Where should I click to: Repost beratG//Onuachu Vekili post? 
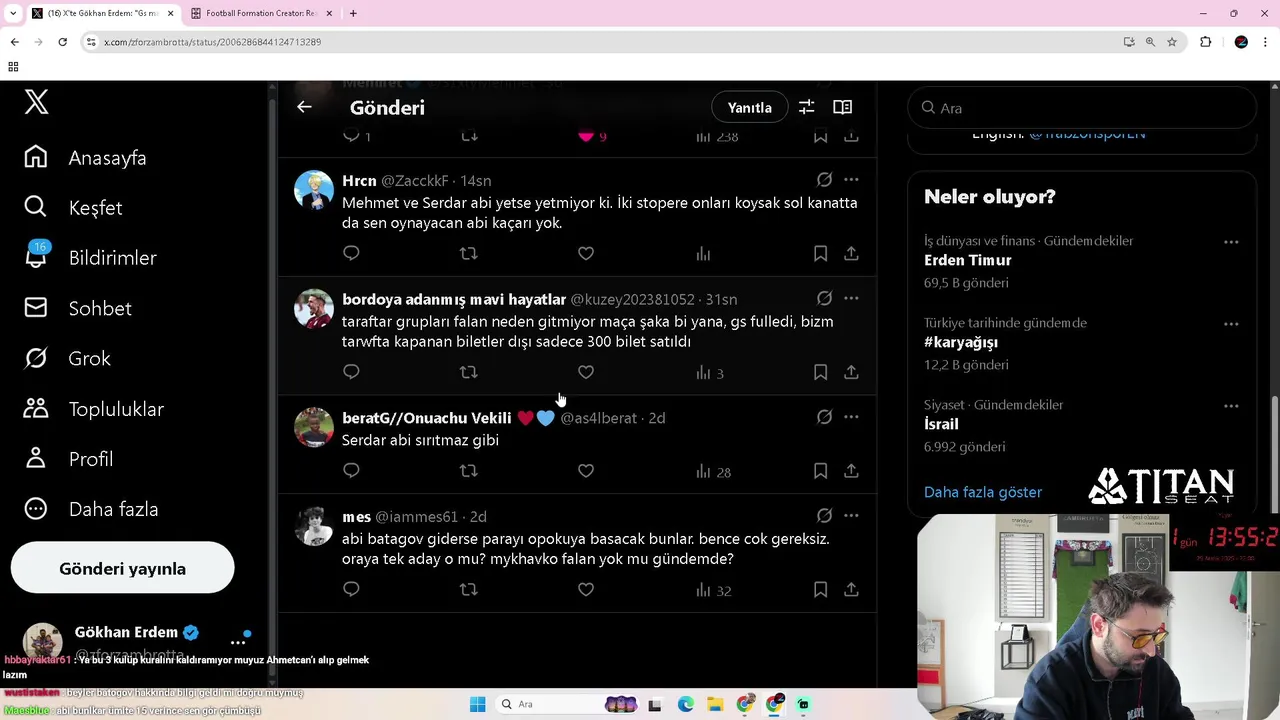coord(468,471)
